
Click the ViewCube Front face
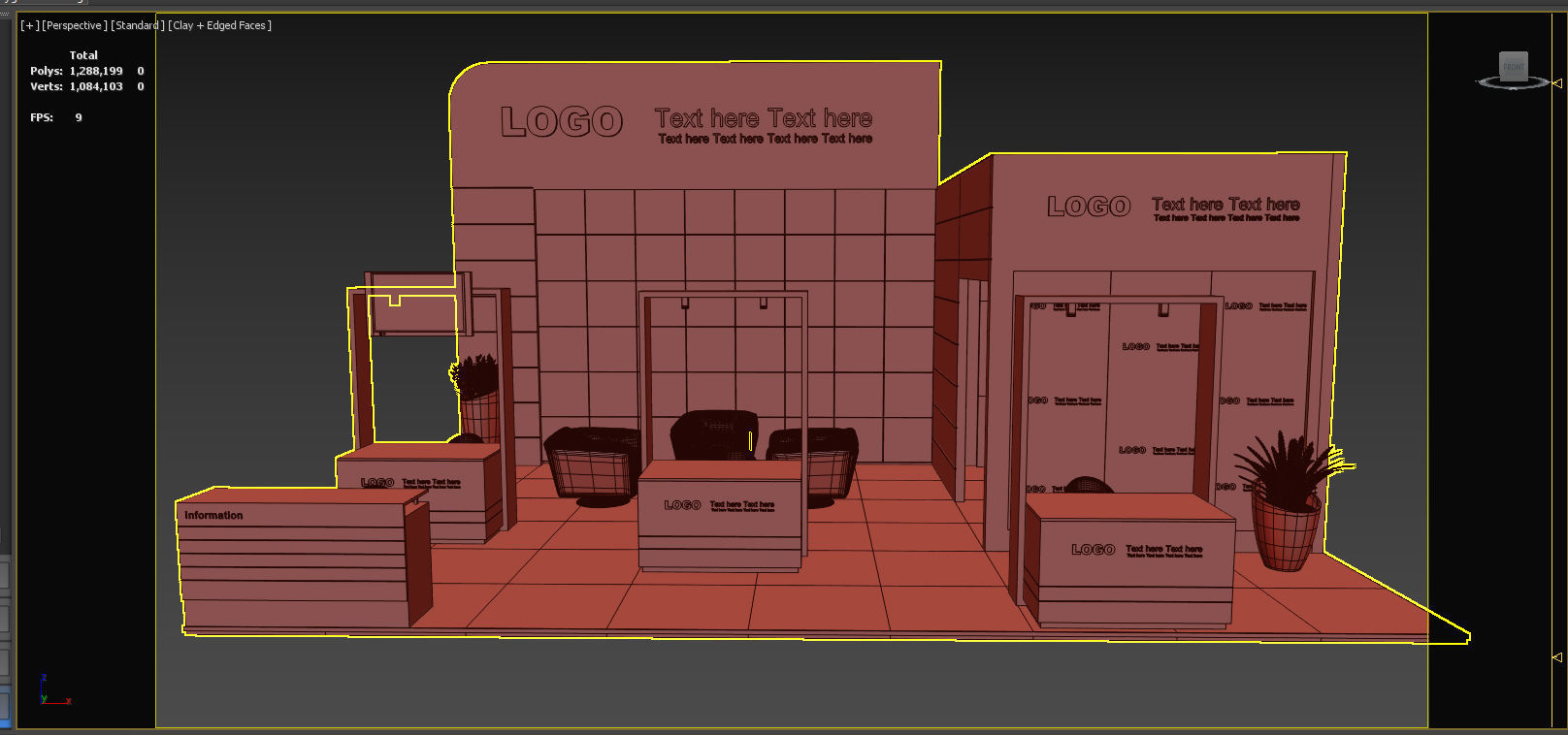(1514, 66)
